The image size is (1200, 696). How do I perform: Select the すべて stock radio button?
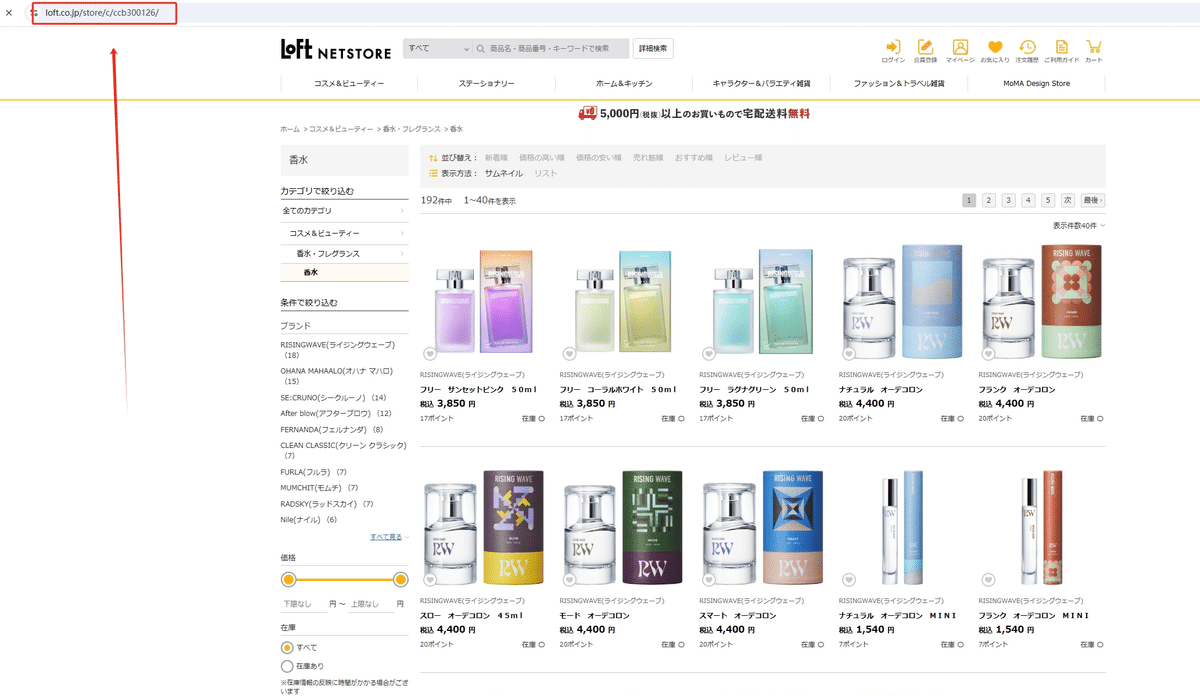click(287, 647)
